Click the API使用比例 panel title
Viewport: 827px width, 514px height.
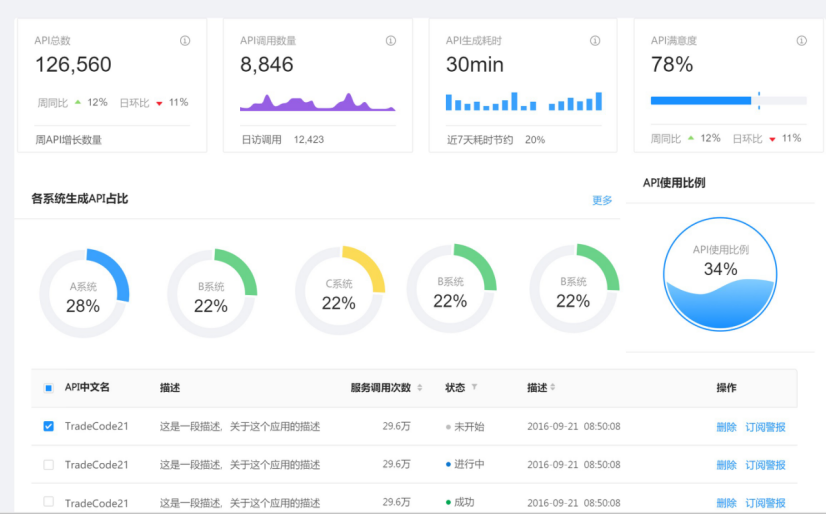(x=674, y=183)
